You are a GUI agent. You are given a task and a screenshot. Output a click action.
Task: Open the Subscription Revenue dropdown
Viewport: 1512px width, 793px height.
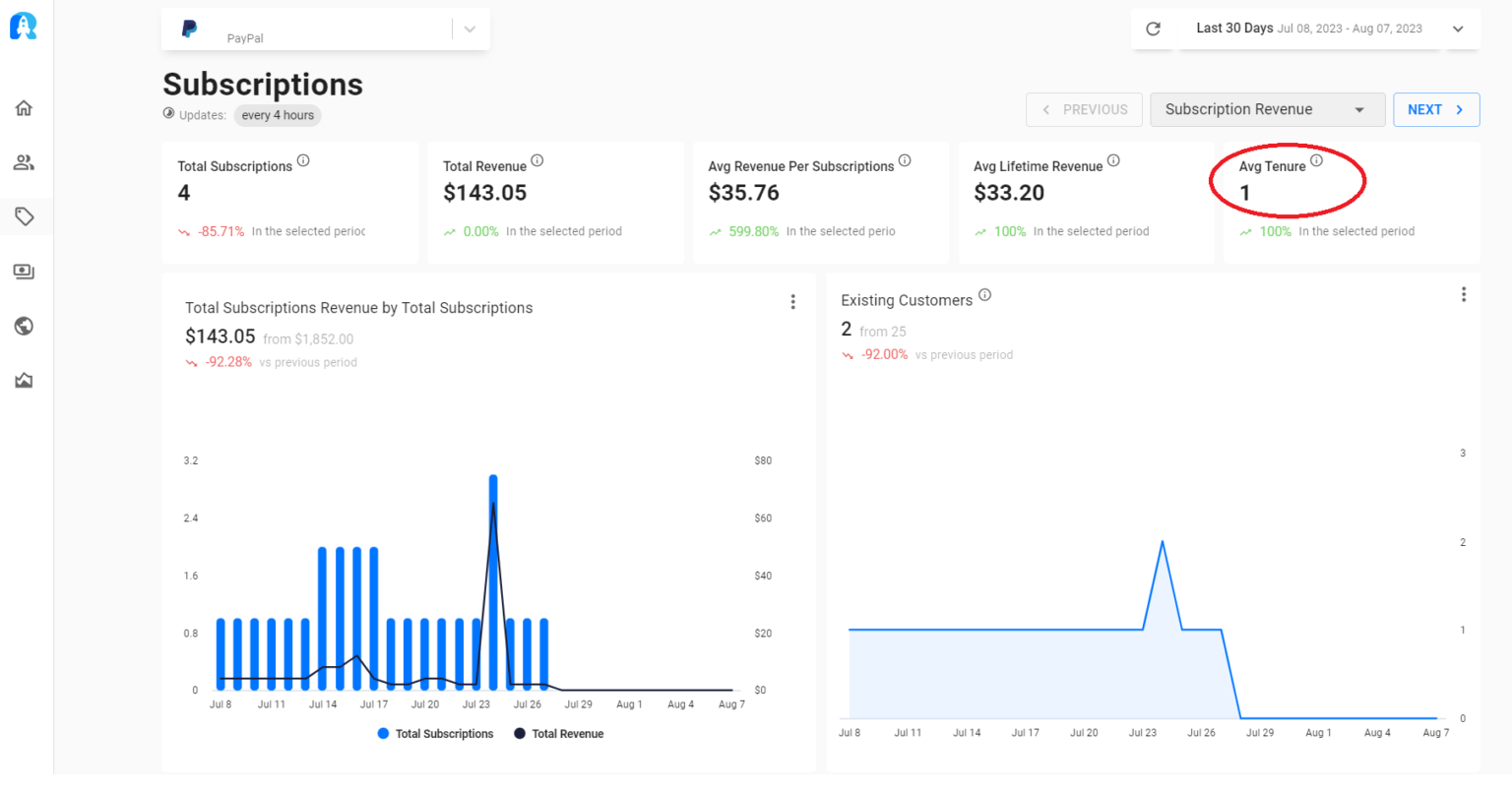pos(1268,109)
